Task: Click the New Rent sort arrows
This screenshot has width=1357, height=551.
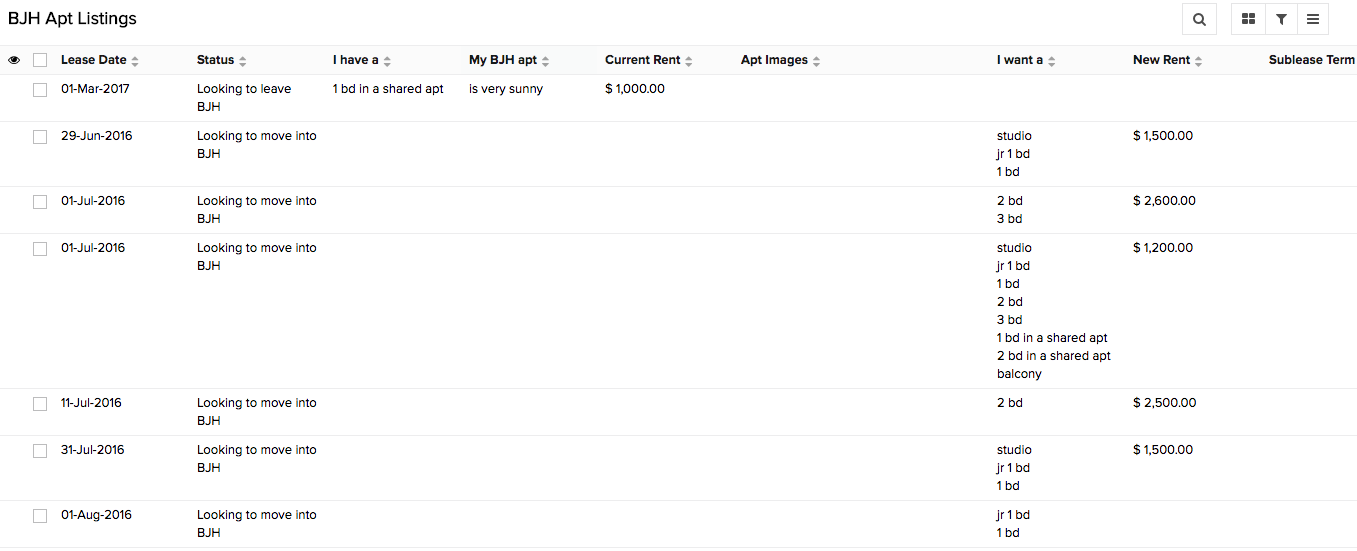Action: (1199, 61)
